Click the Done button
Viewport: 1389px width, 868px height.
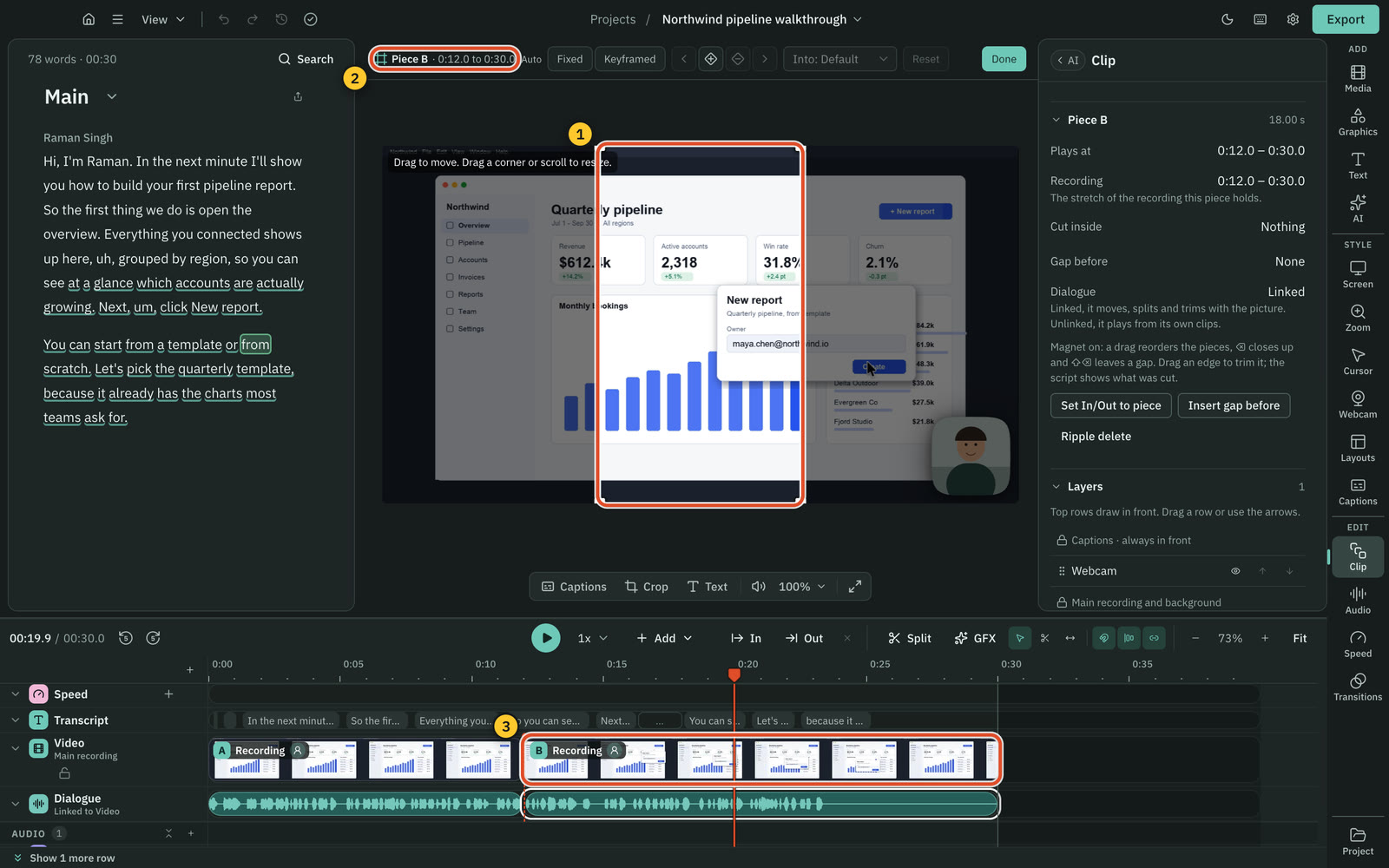(1004, 59)
